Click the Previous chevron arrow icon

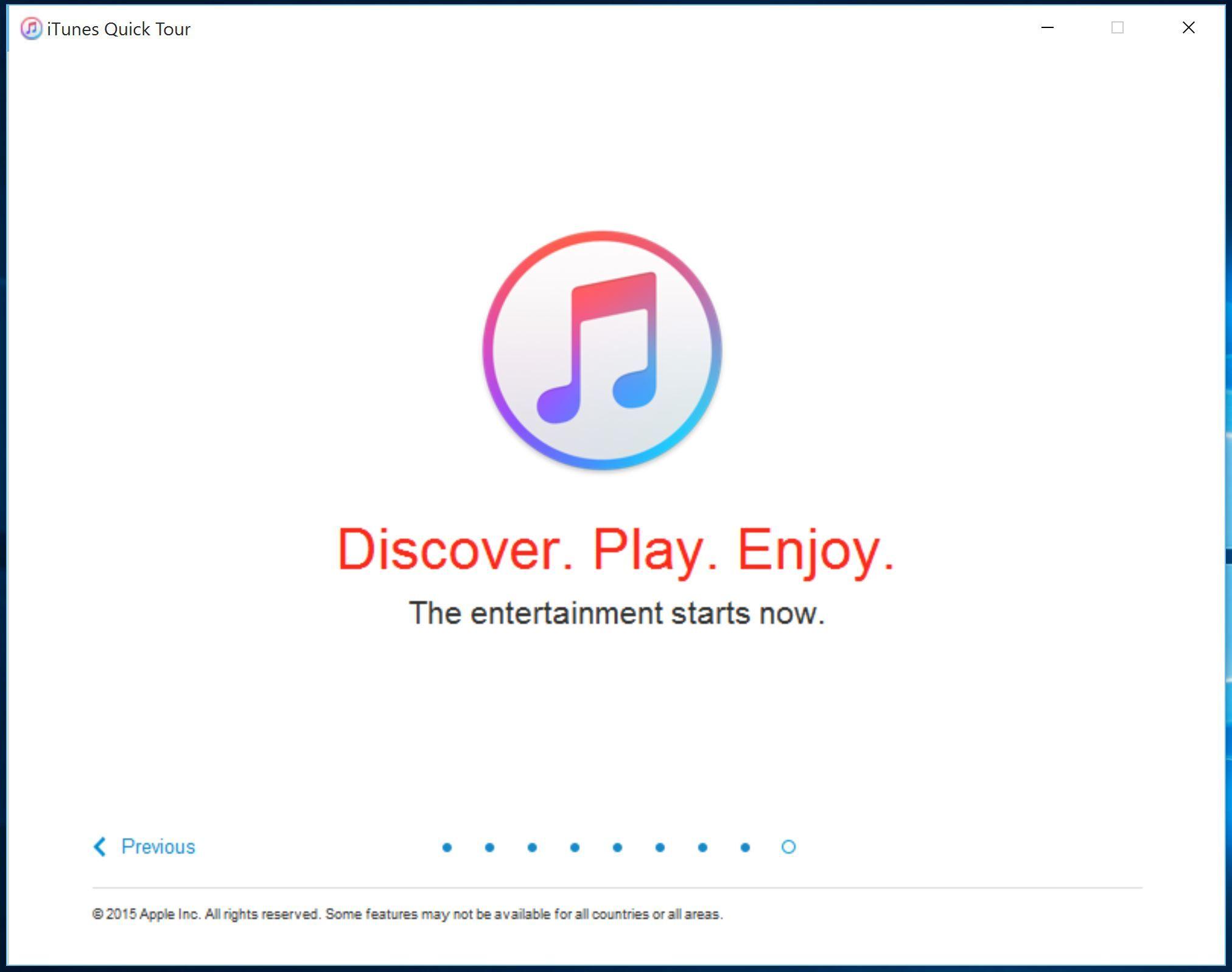pos(100,847)
